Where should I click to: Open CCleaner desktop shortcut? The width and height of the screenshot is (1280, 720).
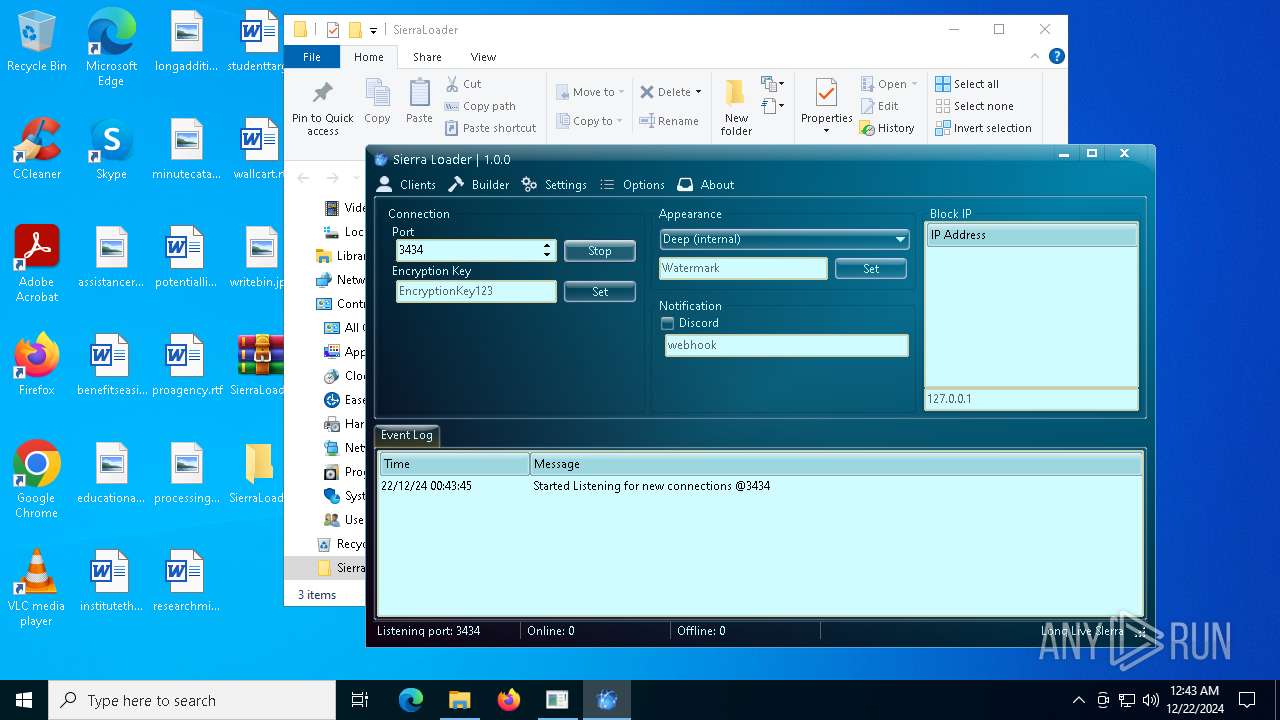click(x=37, y=149)
